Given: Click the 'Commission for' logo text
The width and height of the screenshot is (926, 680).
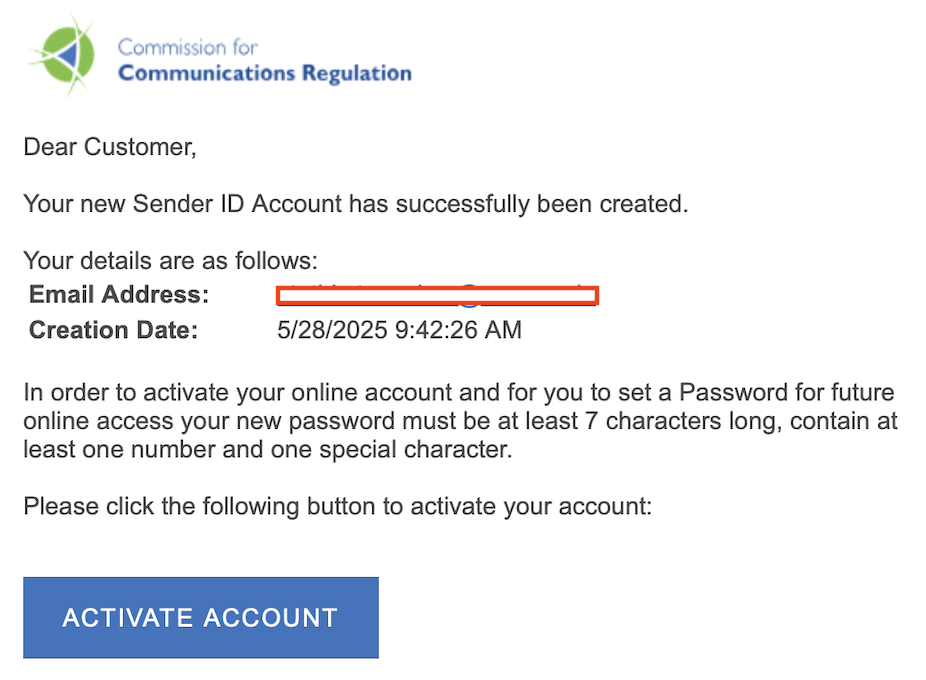Looking at the screenshot, I should tap(188, 47).
